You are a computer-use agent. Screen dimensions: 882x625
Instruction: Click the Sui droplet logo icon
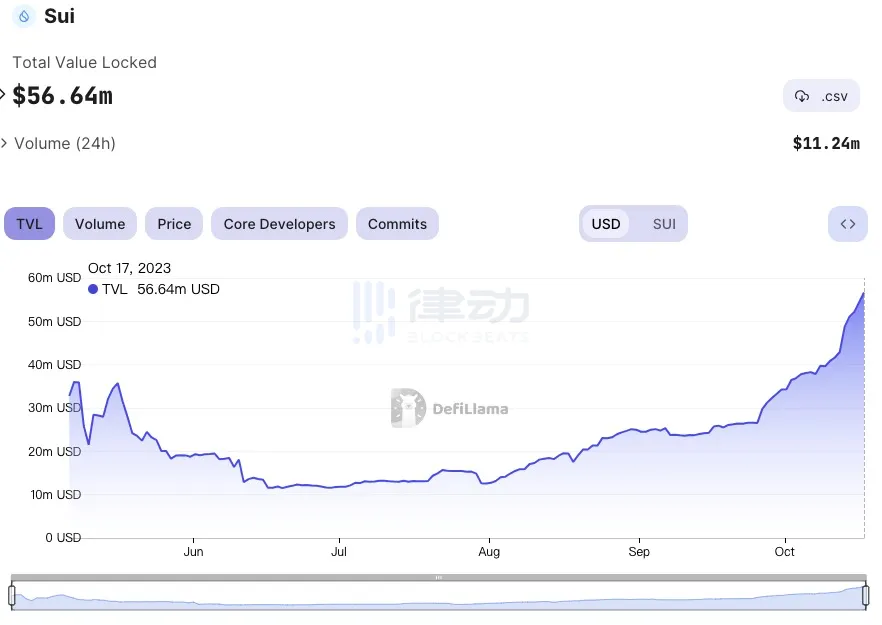(x=23, y=17)
